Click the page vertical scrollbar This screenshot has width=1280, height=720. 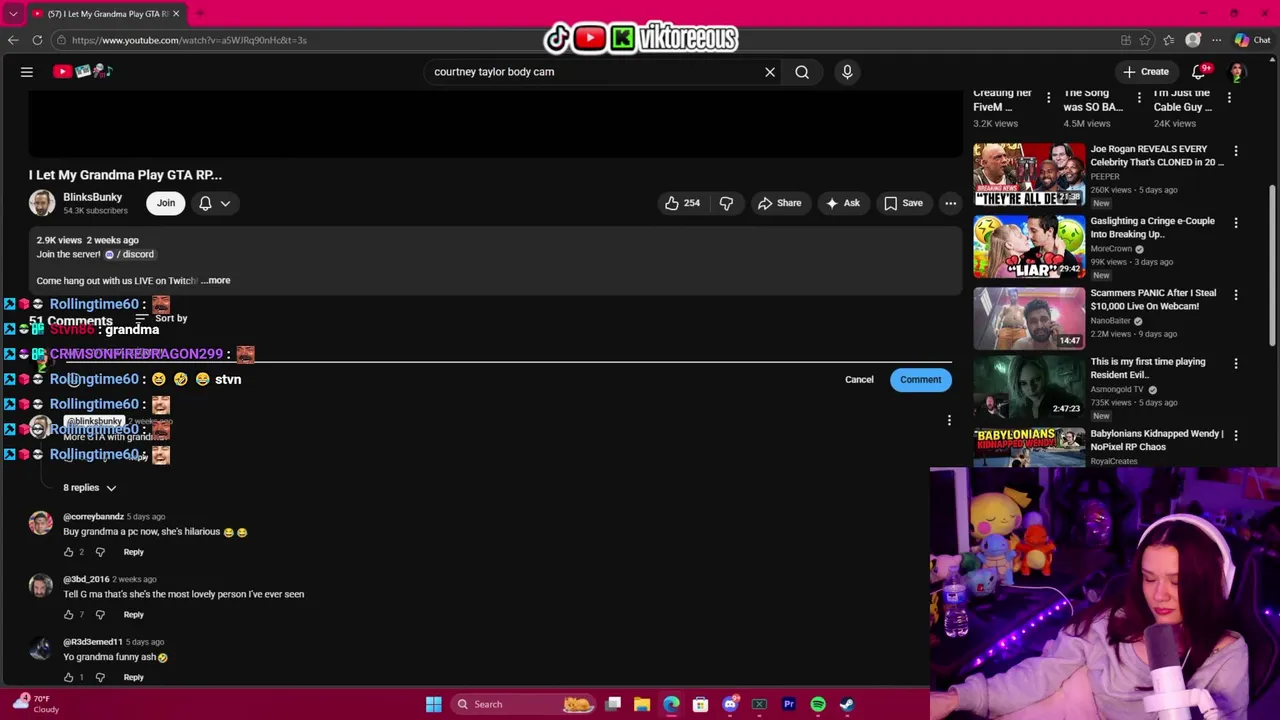click(x=1273, y=265)
